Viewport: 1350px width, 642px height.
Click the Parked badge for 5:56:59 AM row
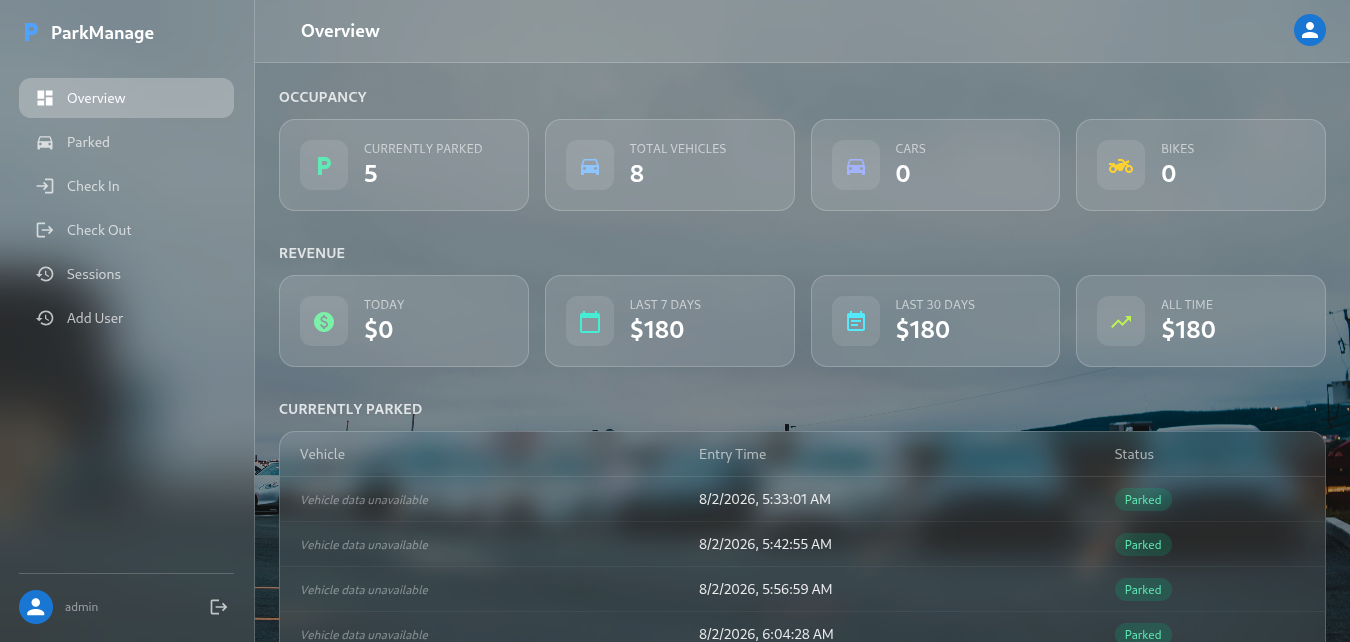pos(1143,590)
